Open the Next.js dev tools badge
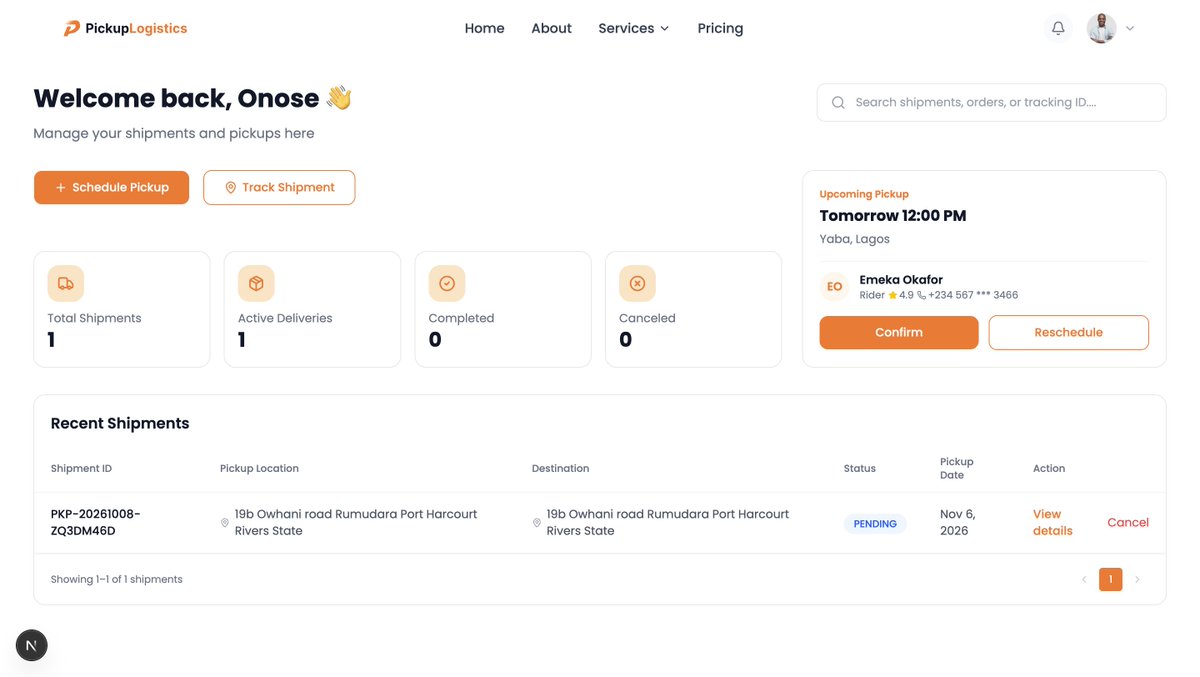 pyautogui.click(x=31, y=646)
